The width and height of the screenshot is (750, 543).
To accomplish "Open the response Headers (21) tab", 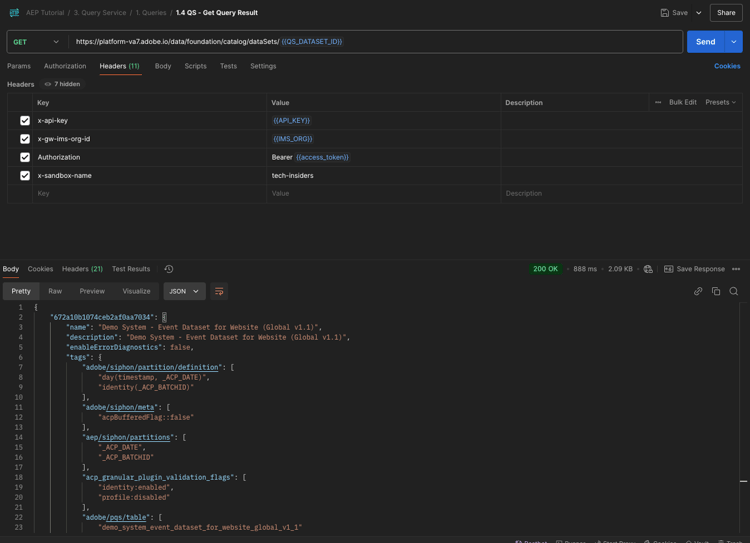I will pos(82,269).
